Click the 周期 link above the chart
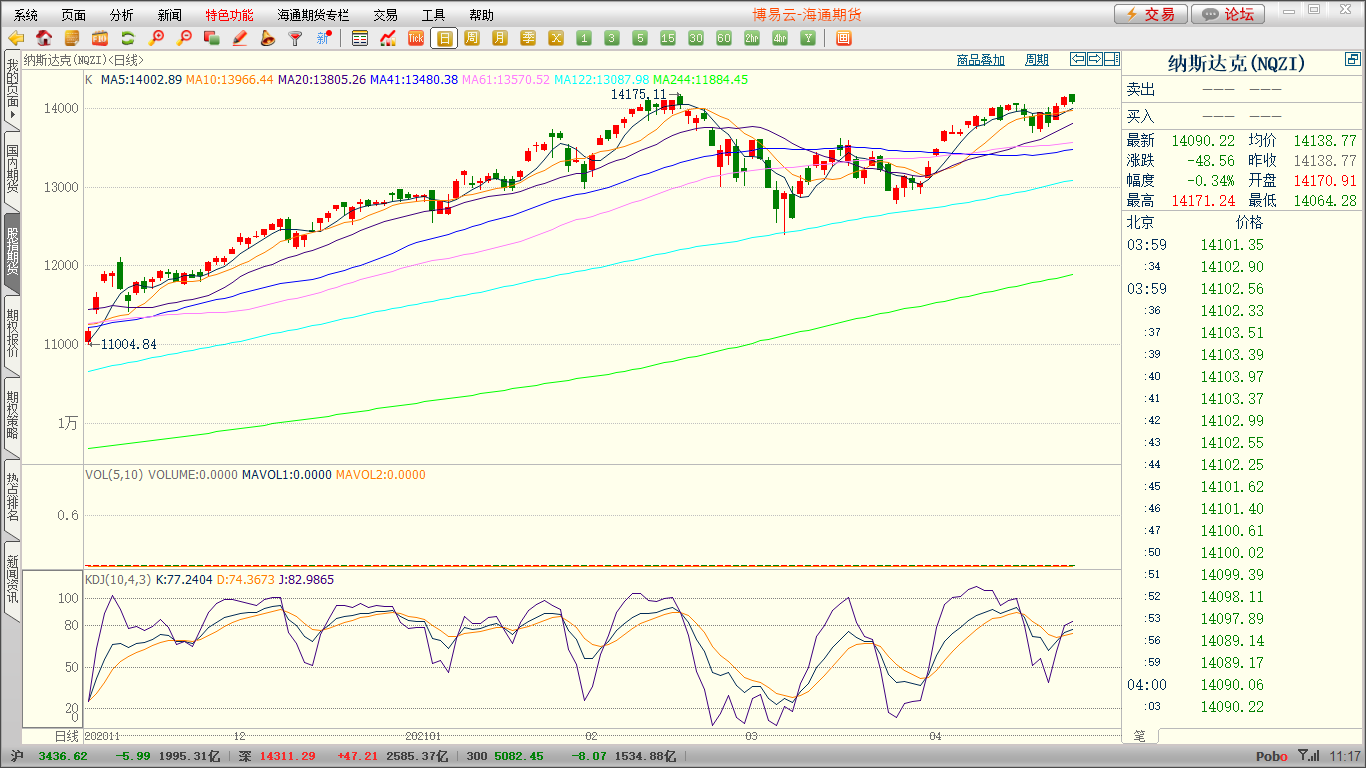 1037,60
